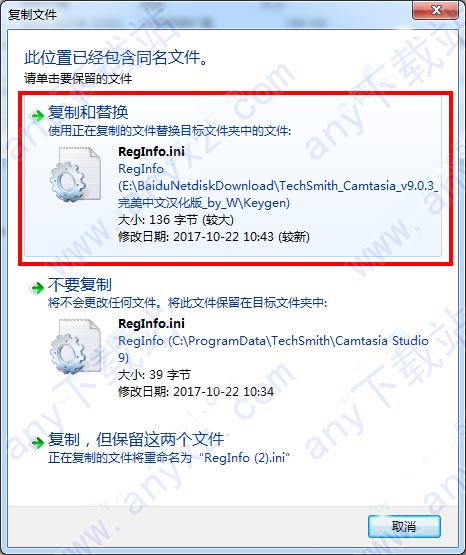Click bold RegInfo.ini filename in don't-copy option

click(x=151, y=324)
